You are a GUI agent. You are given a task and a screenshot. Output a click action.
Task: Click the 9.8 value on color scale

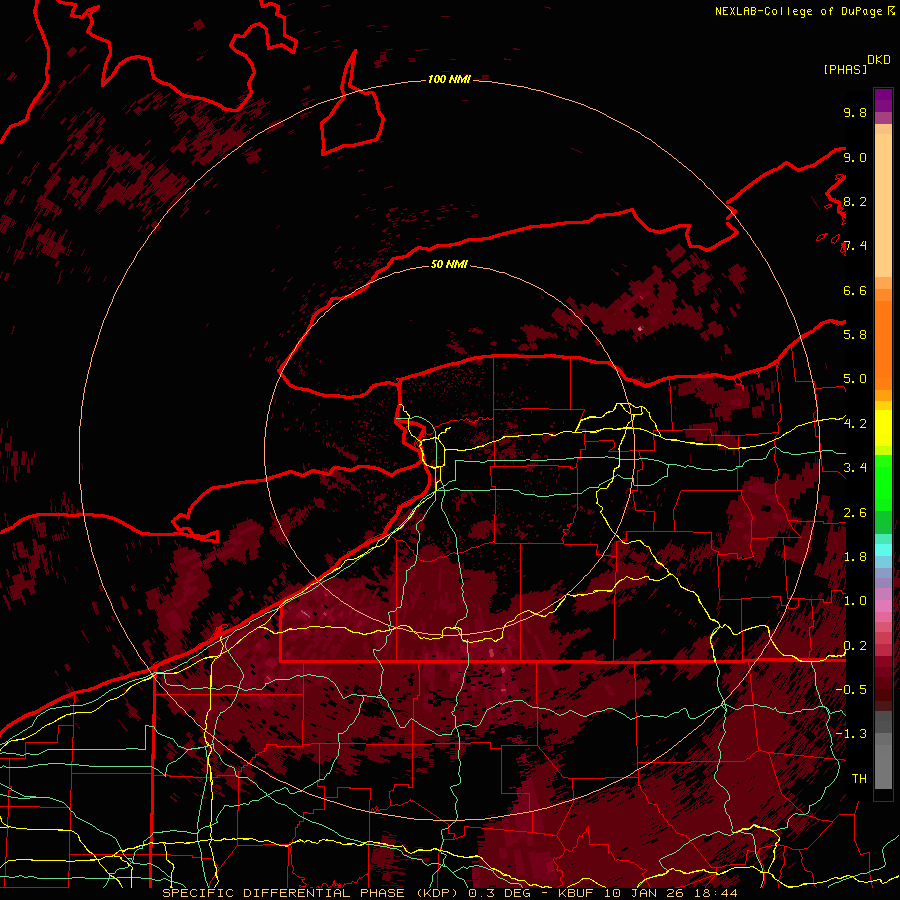[855, 112]
